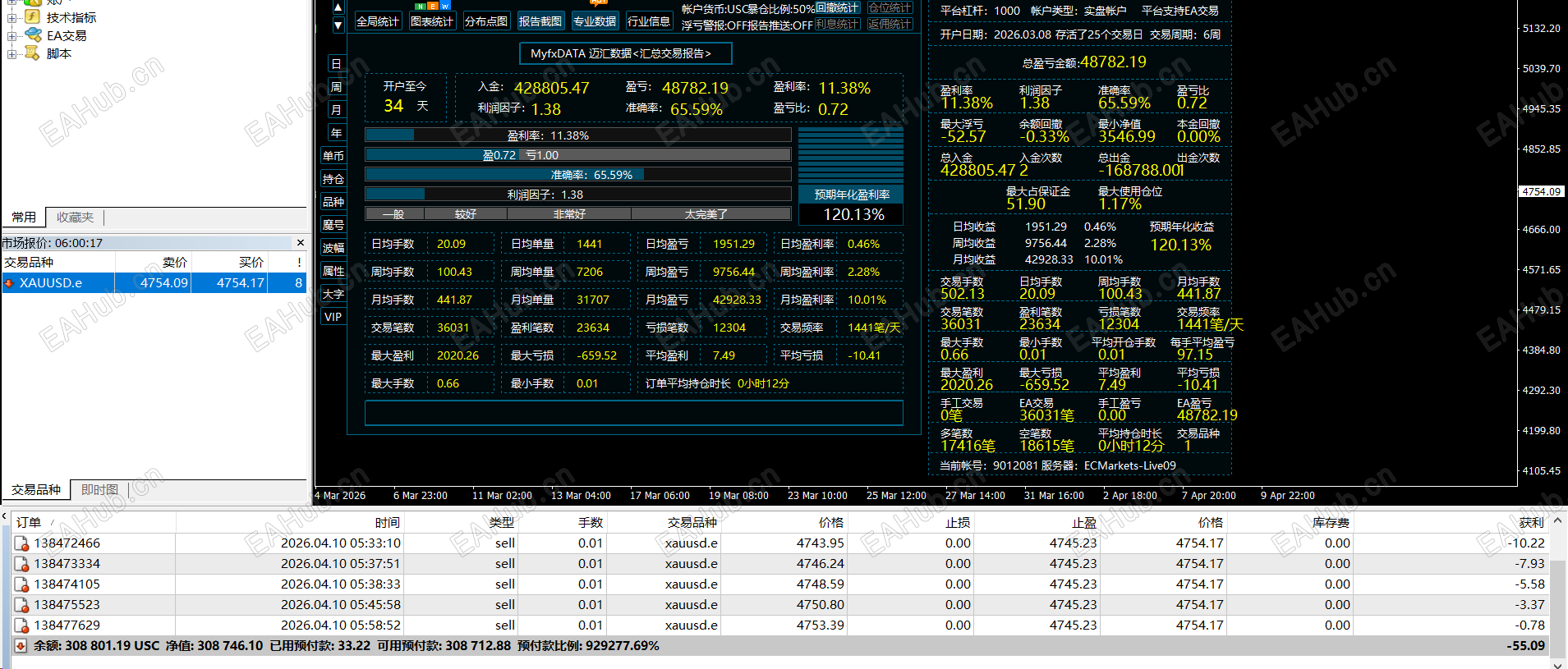Switch to the 收藏夹 navigator tab
The height and width of the screenshot is (669, 1568).
pos(75,217)
